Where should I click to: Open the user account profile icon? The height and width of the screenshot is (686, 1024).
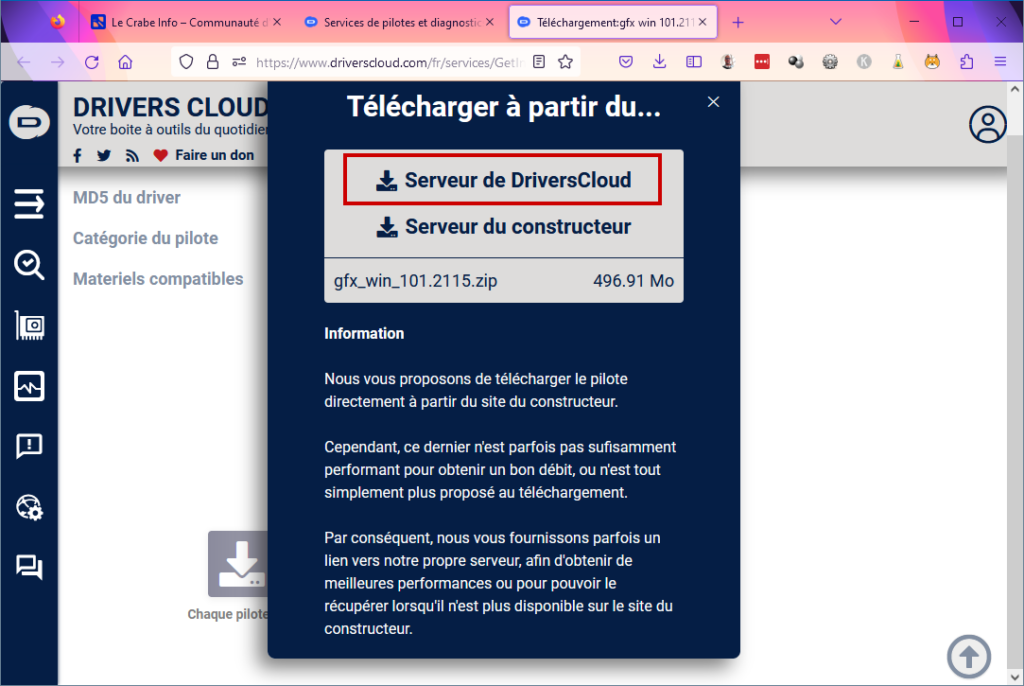[987, 124]
